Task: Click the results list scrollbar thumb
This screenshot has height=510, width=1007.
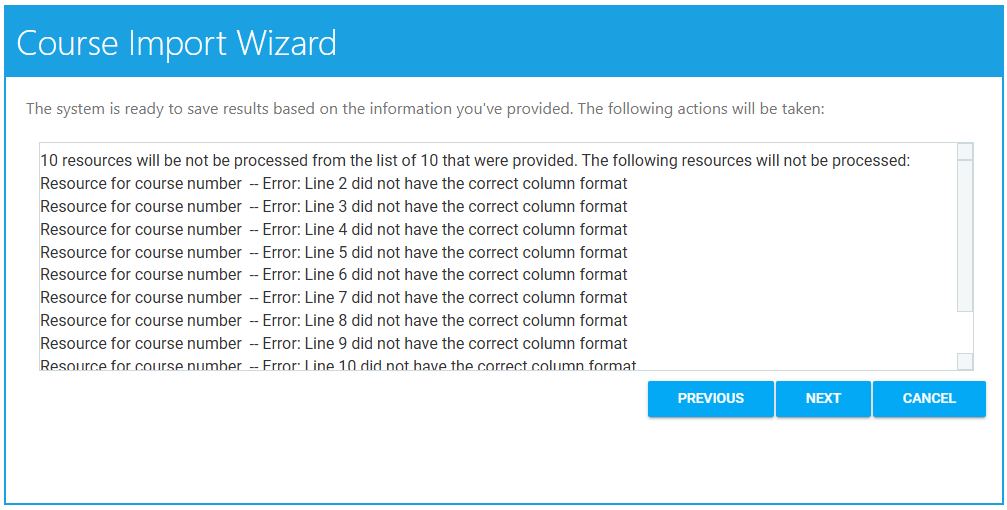Action: click(x=965, y=235)
